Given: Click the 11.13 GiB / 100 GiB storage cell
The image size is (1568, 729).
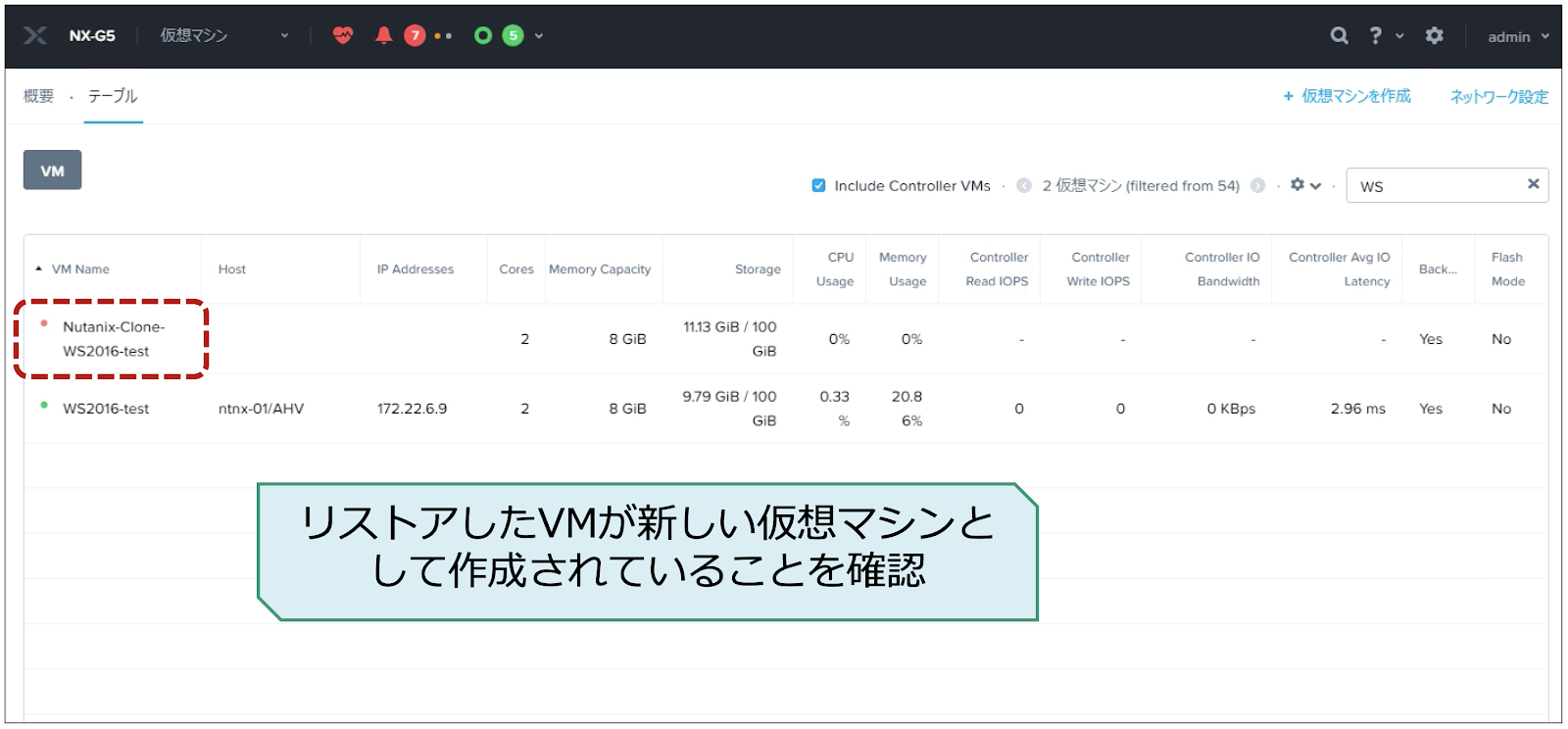Looking at the screenshot, I should click(x=729, y=339).
